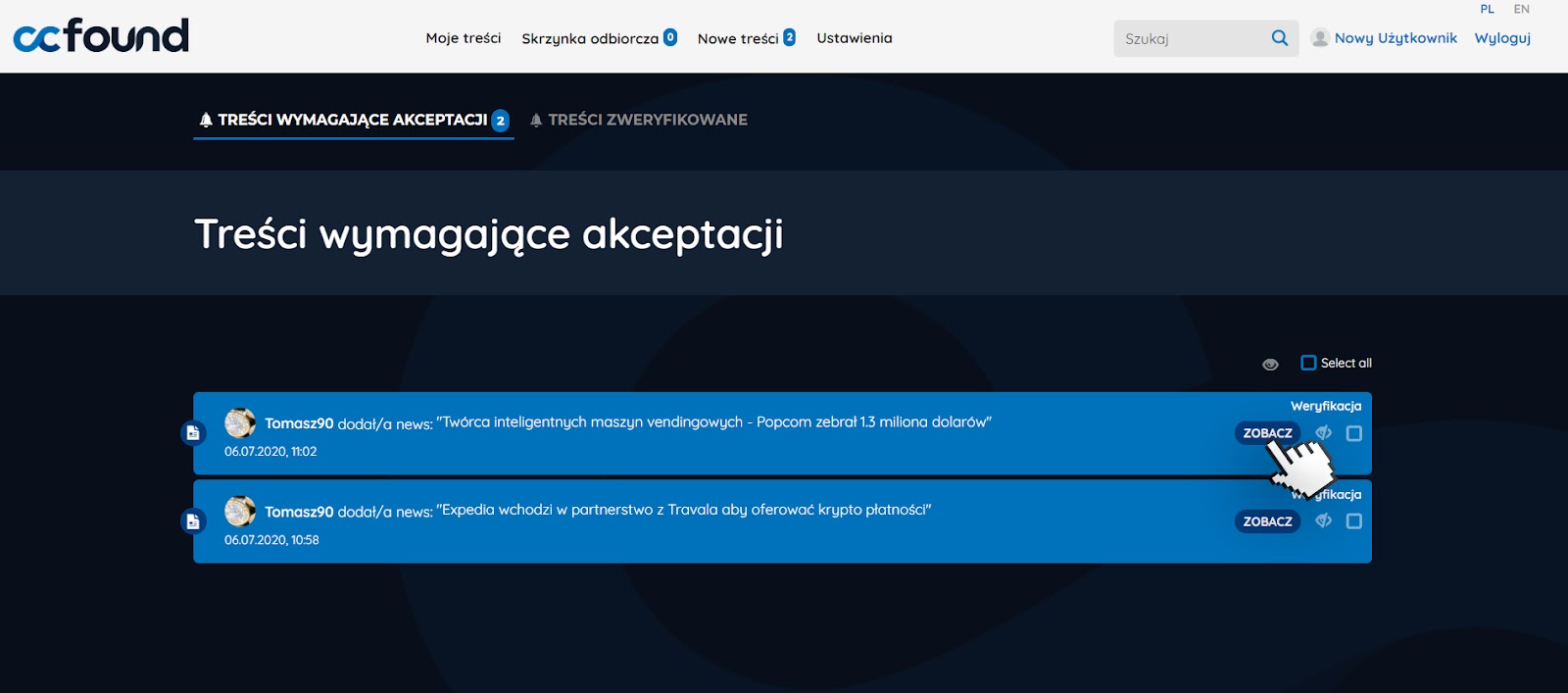Tick the checkbox in the Expedia news row
This screenshot has width=1568, height=693.
point(1354,521)
